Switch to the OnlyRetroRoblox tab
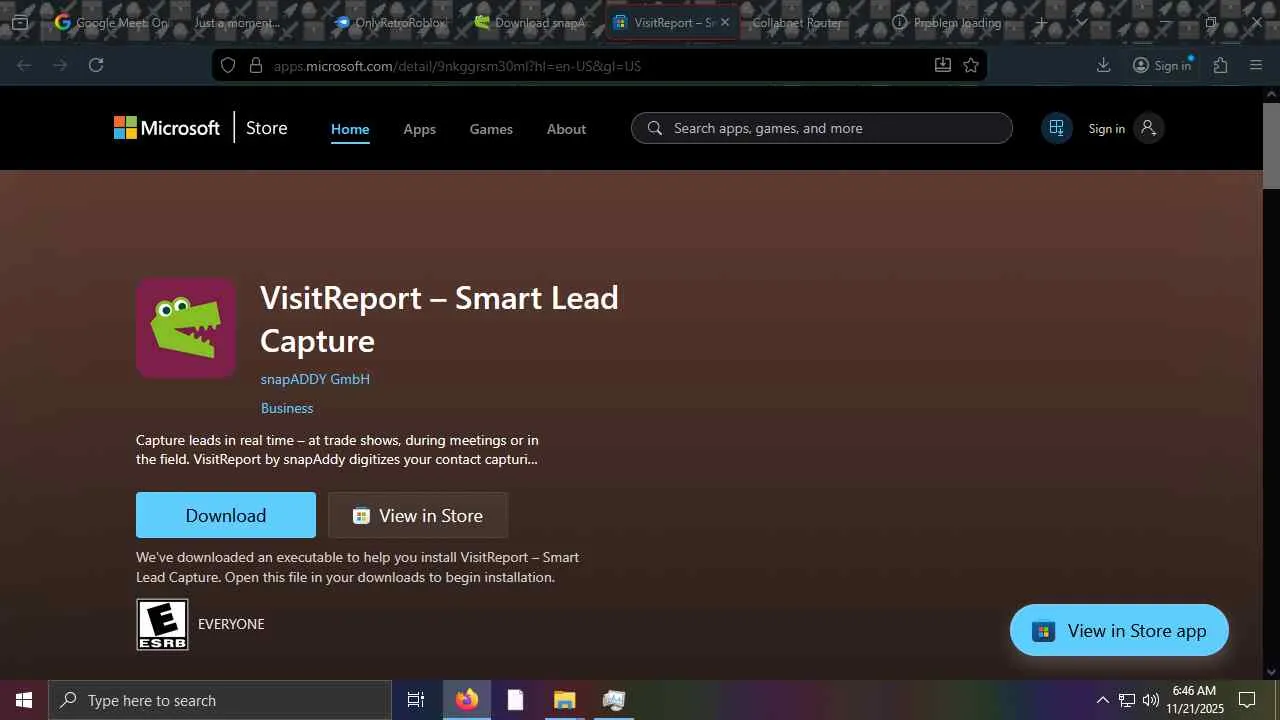The image size is (1280, 720). (390, 22)
